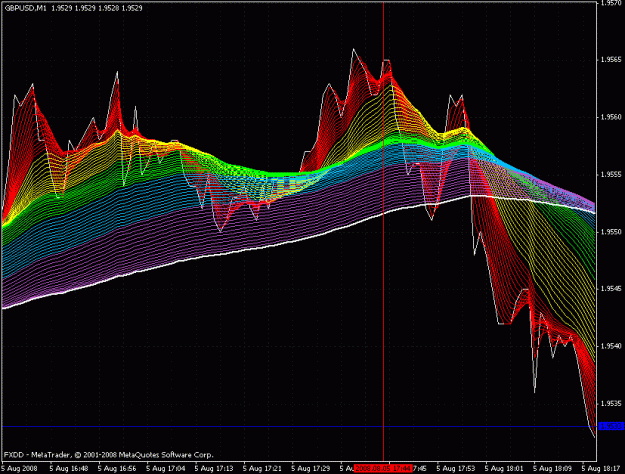625x474 pixels.
Task: Click the '5 Aug 17:13' time label
Action: point(214,468)
